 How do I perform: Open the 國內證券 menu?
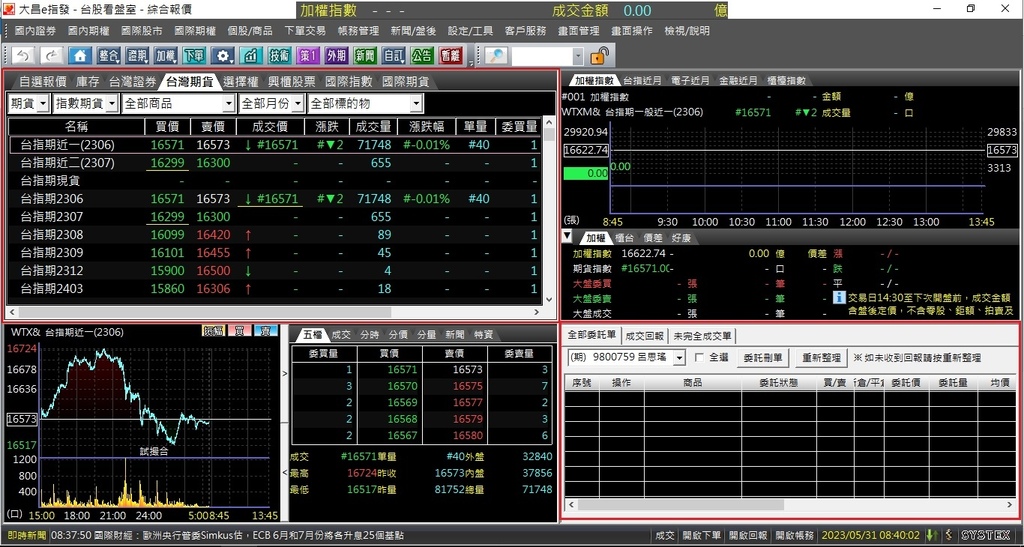pos(35,31)
